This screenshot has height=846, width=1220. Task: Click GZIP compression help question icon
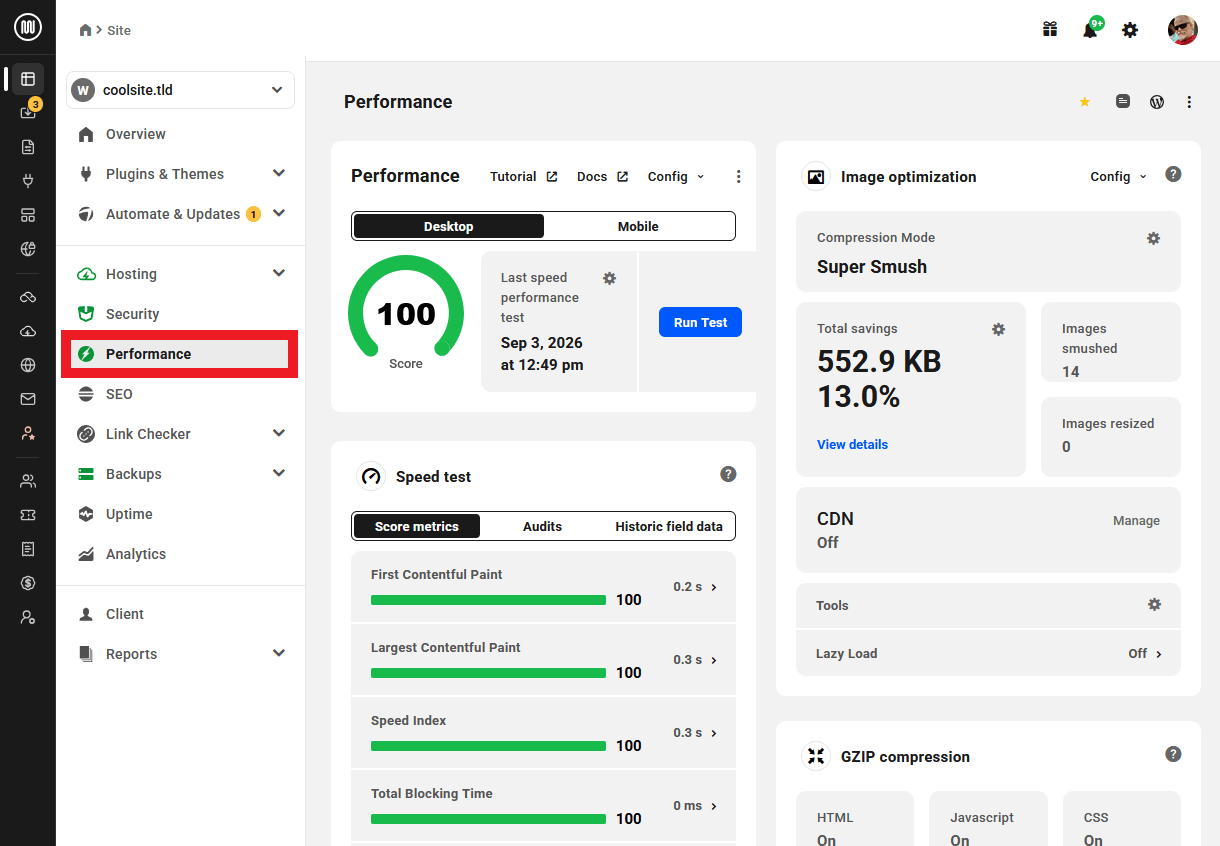tap(1174, 754)
